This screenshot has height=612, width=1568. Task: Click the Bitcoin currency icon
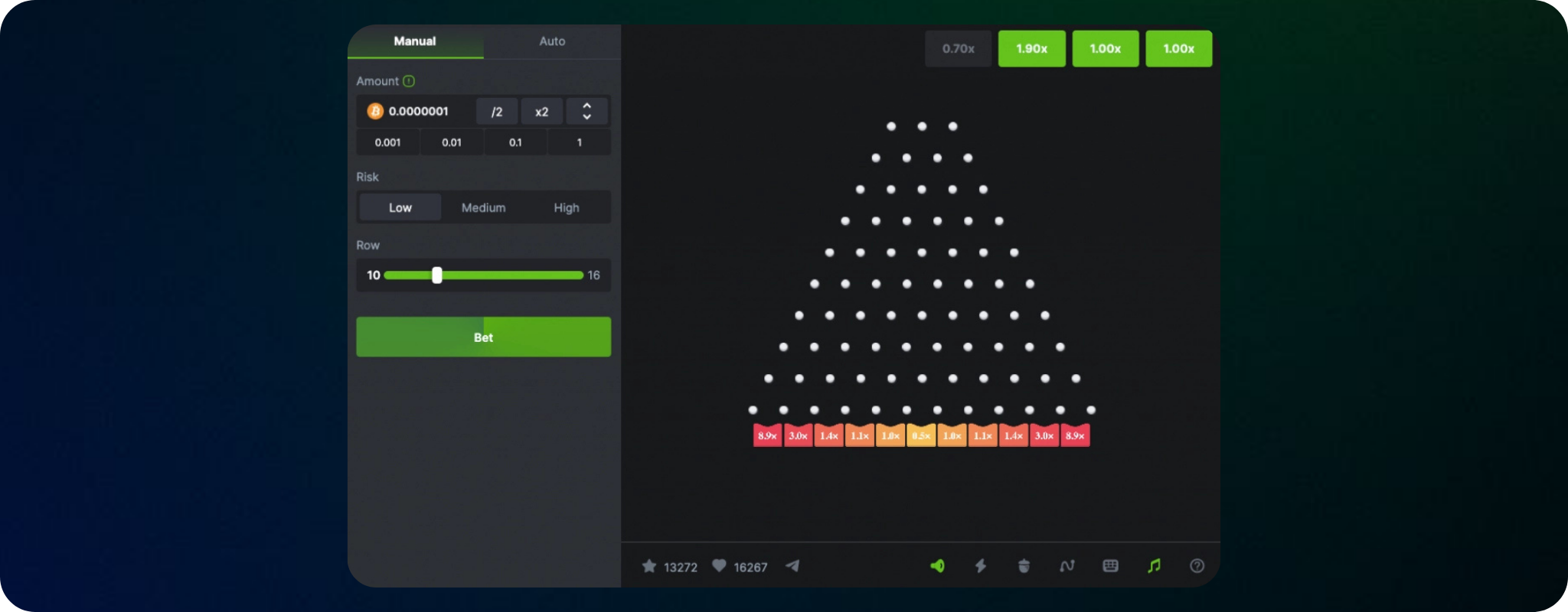coord(375,112)
